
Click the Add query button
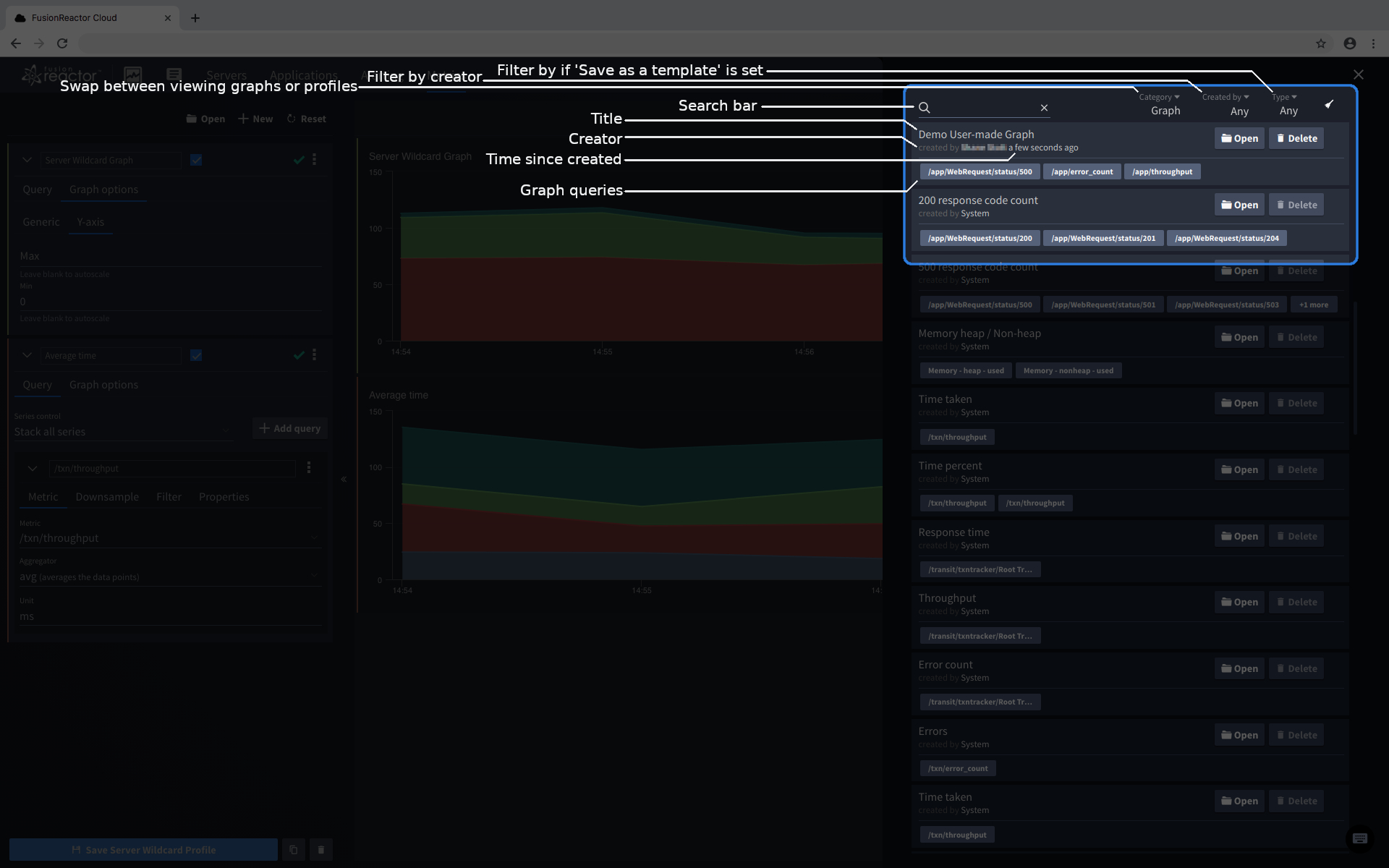[x=290, y=428]
